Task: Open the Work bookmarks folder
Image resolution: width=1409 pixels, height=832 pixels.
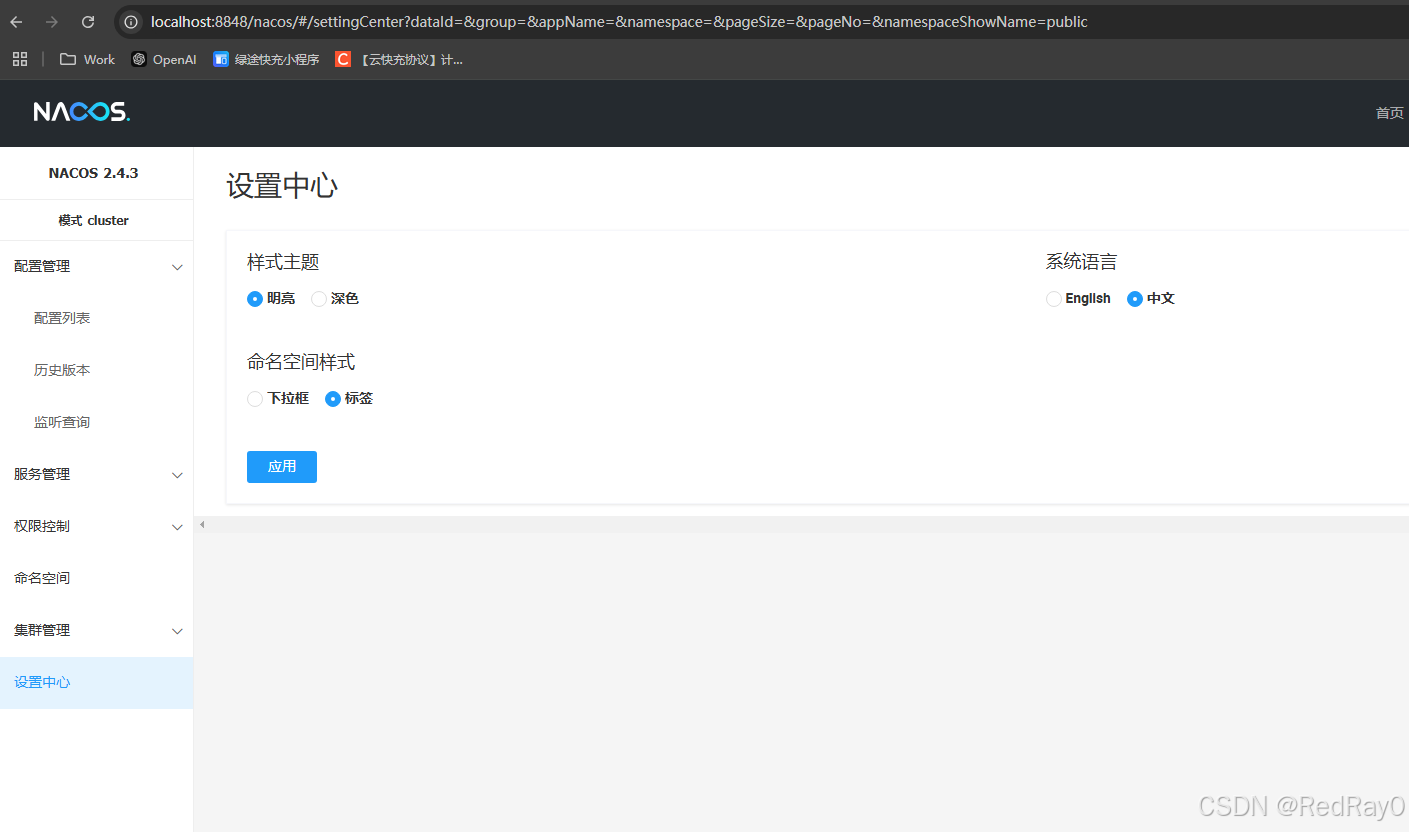Action: point(87,59)
